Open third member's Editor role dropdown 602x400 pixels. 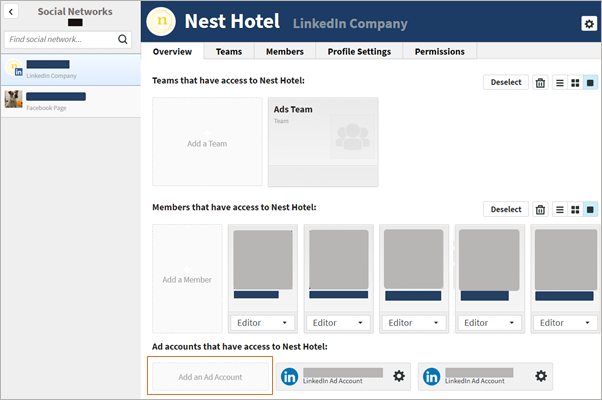point(414,323)
